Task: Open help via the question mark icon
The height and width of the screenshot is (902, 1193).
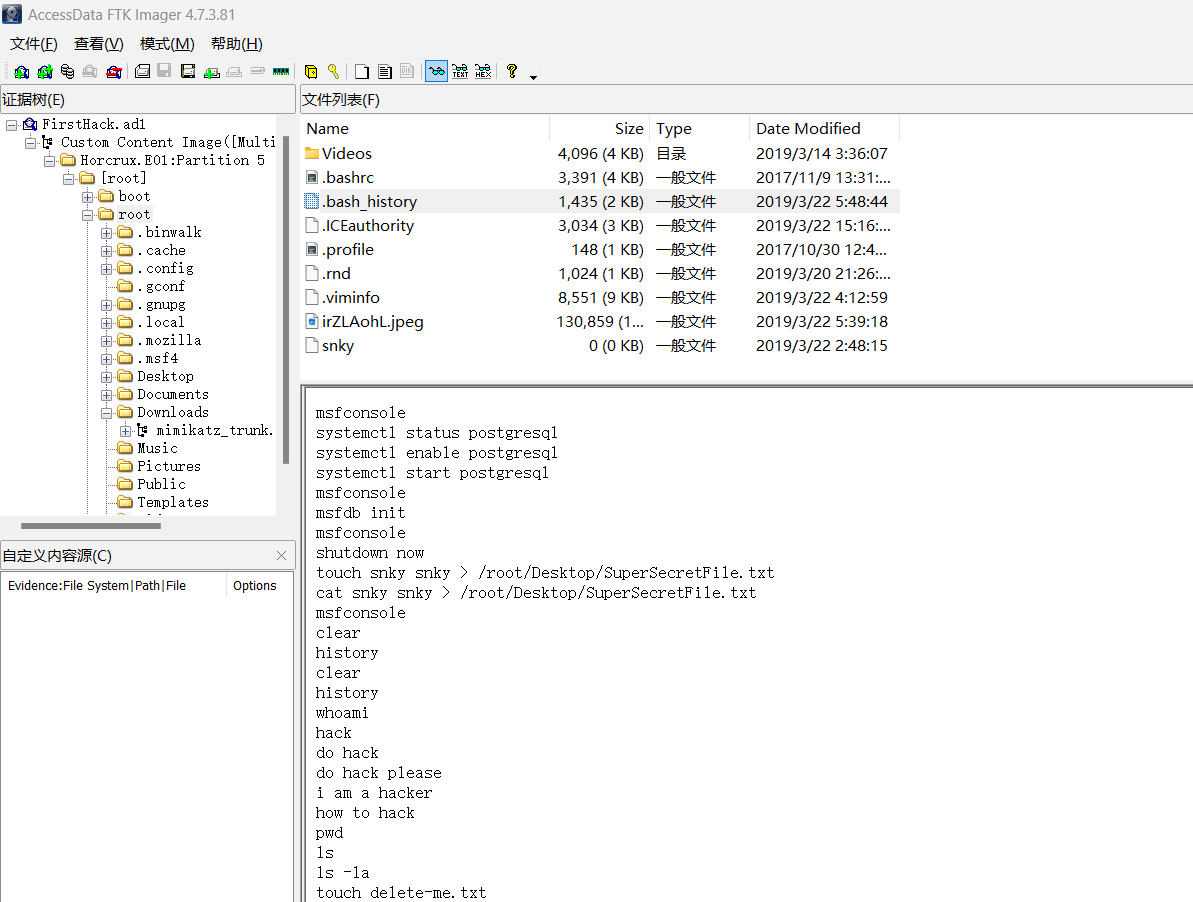Action: click(x=512, y=71)
